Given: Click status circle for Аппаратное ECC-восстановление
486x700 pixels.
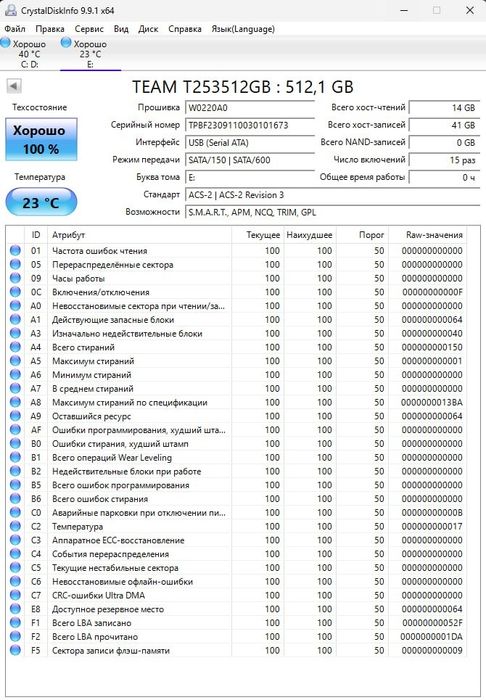Looking at the screenshot, I should [15, 540].
